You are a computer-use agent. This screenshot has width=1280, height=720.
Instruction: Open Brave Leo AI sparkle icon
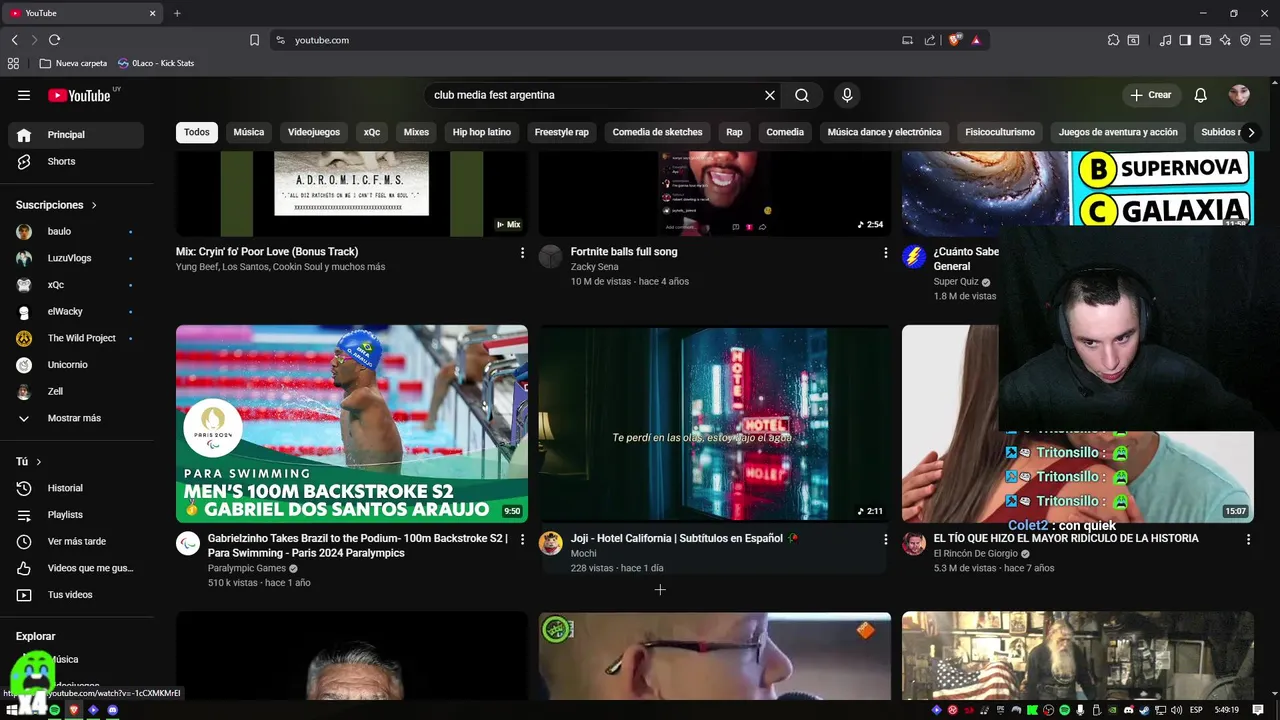1225,40
